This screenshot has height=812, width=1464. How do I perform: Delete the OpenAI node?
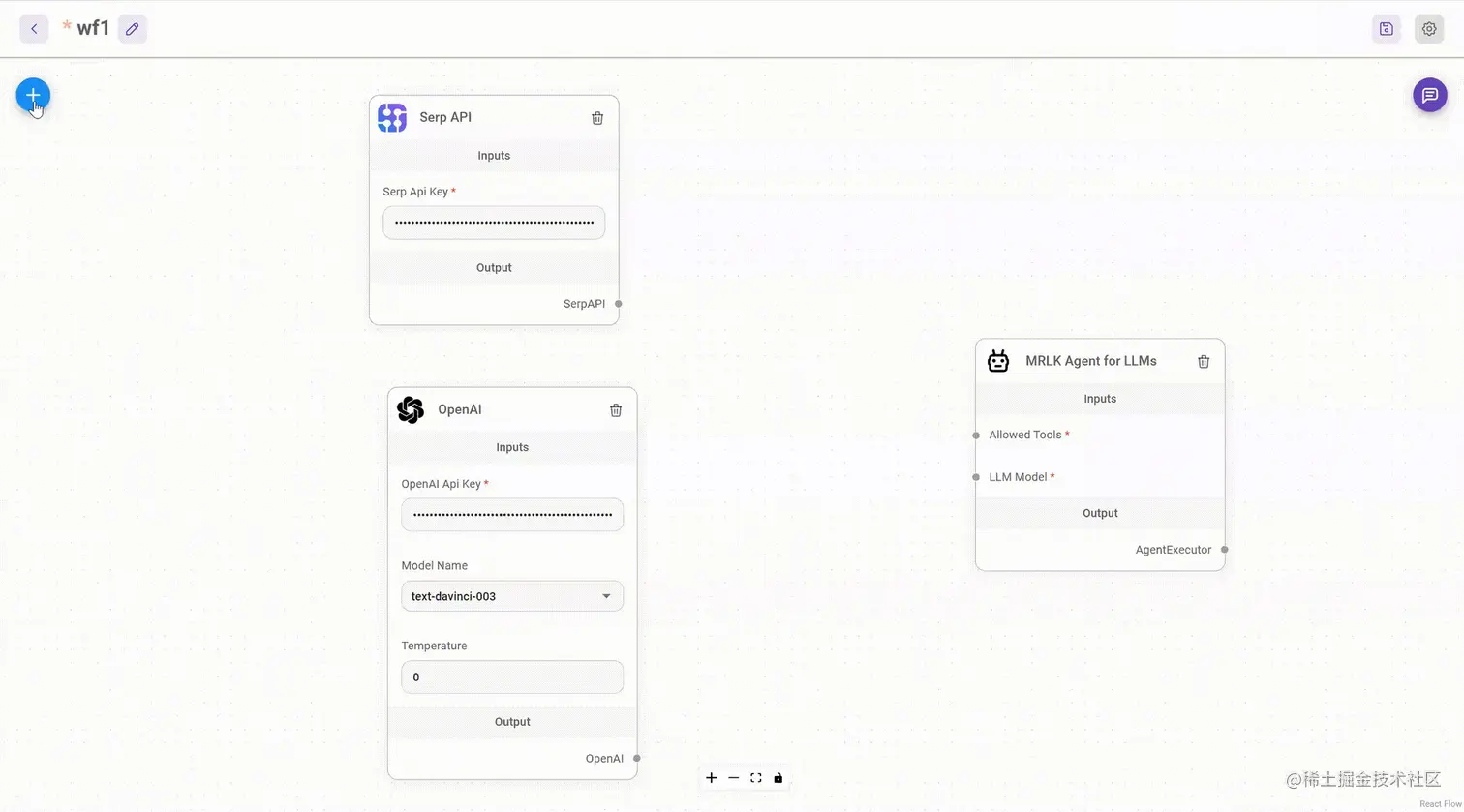pyautogui.click(x=616, y=410)
